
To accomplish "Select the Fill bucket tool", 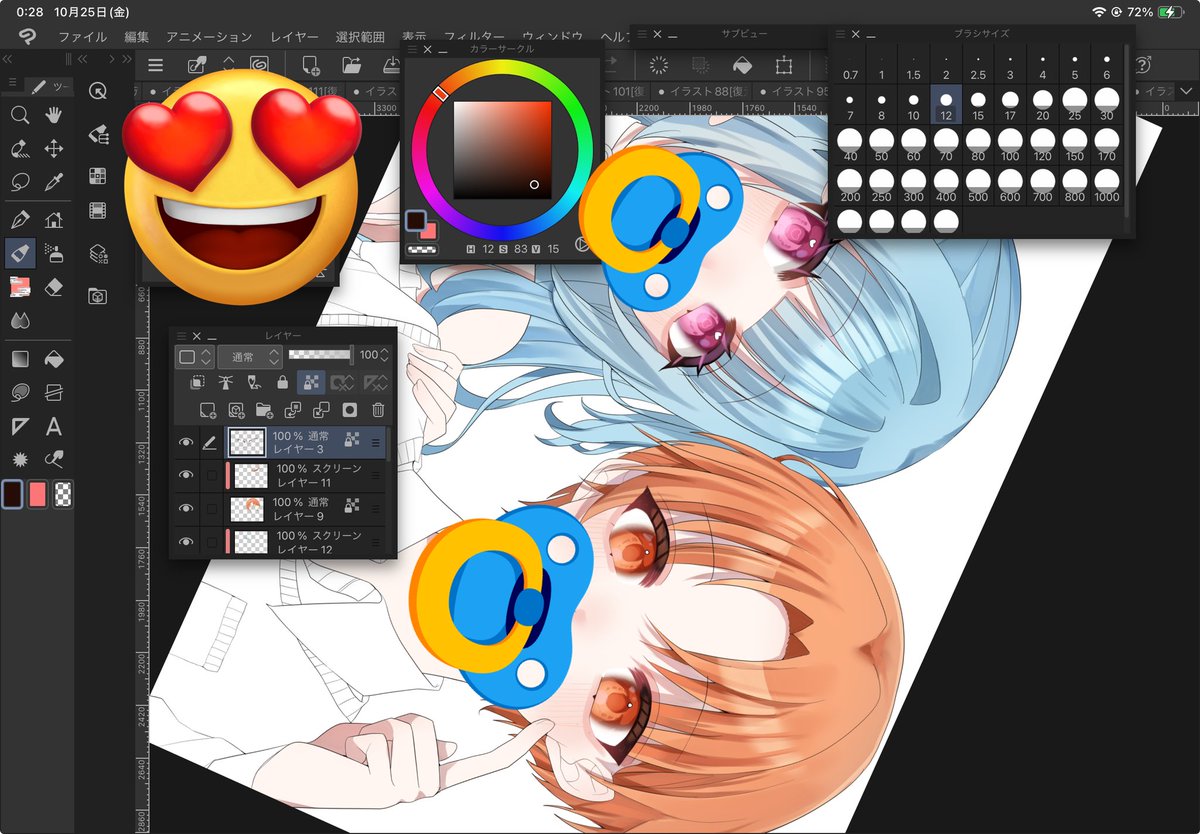I will tap(54, 358).
